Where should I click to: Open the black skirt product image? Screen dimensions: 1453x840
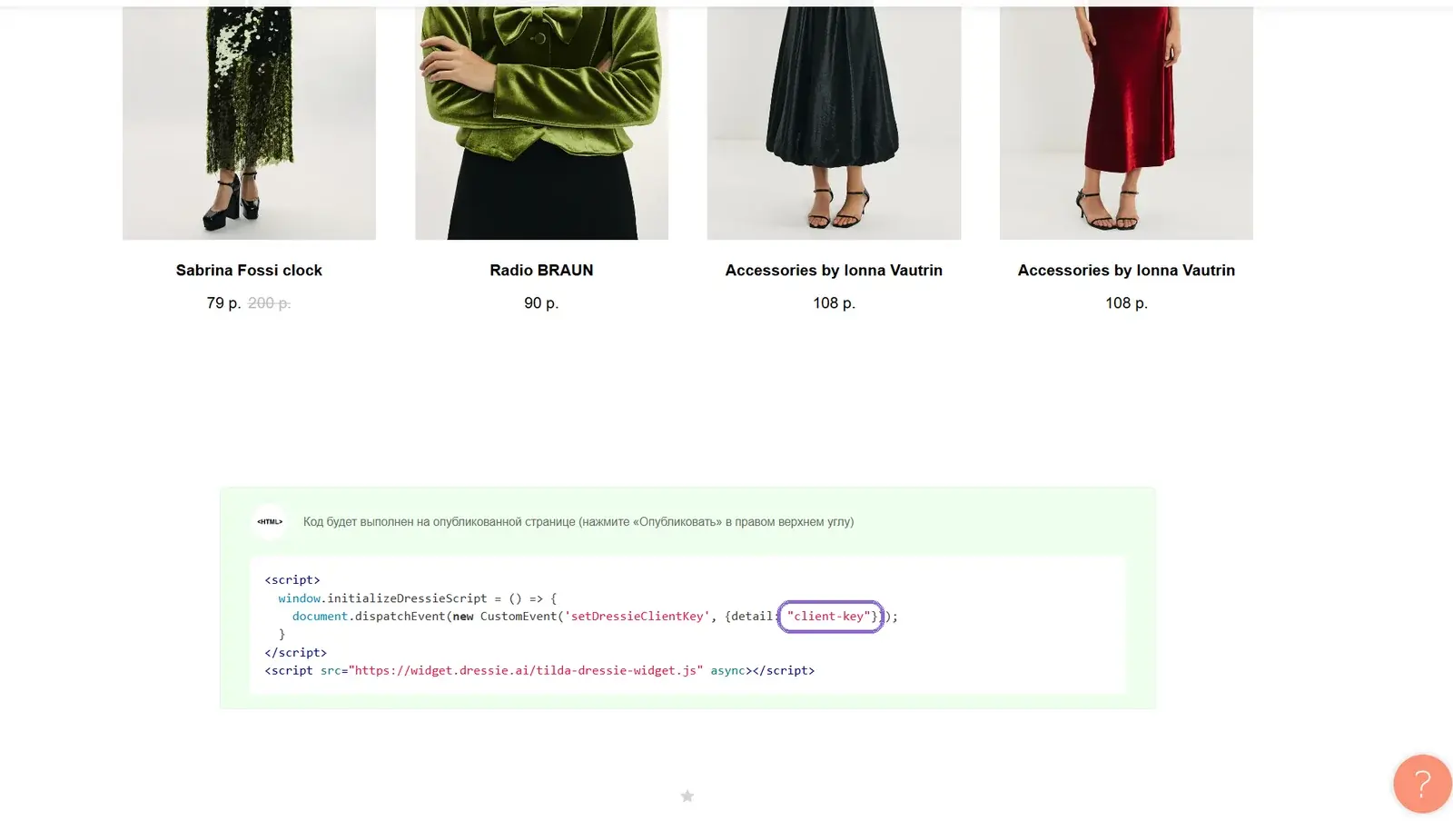pos(834,123)
